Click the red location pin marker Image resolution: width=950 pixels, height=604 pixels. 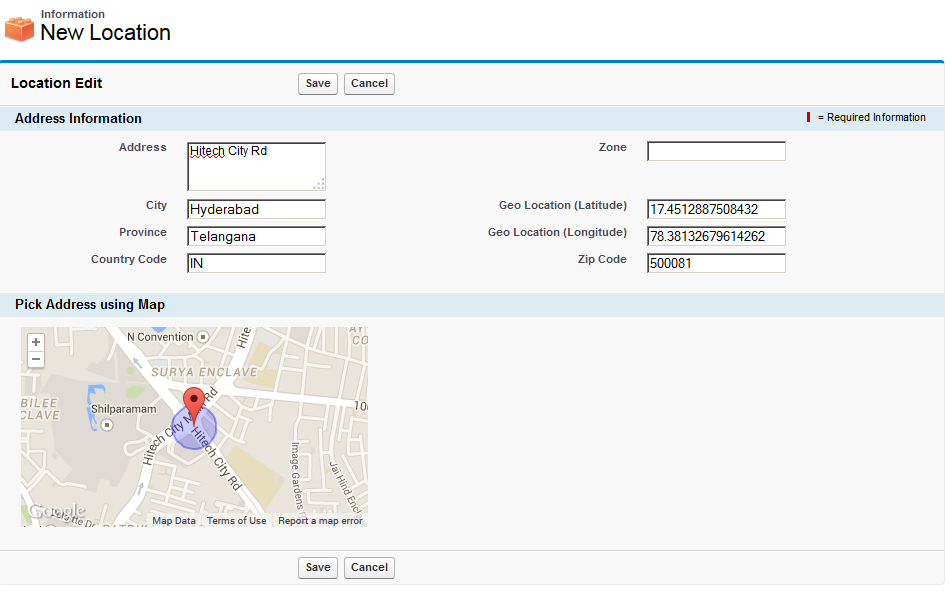pyautogui.click(x=194, y=407)
